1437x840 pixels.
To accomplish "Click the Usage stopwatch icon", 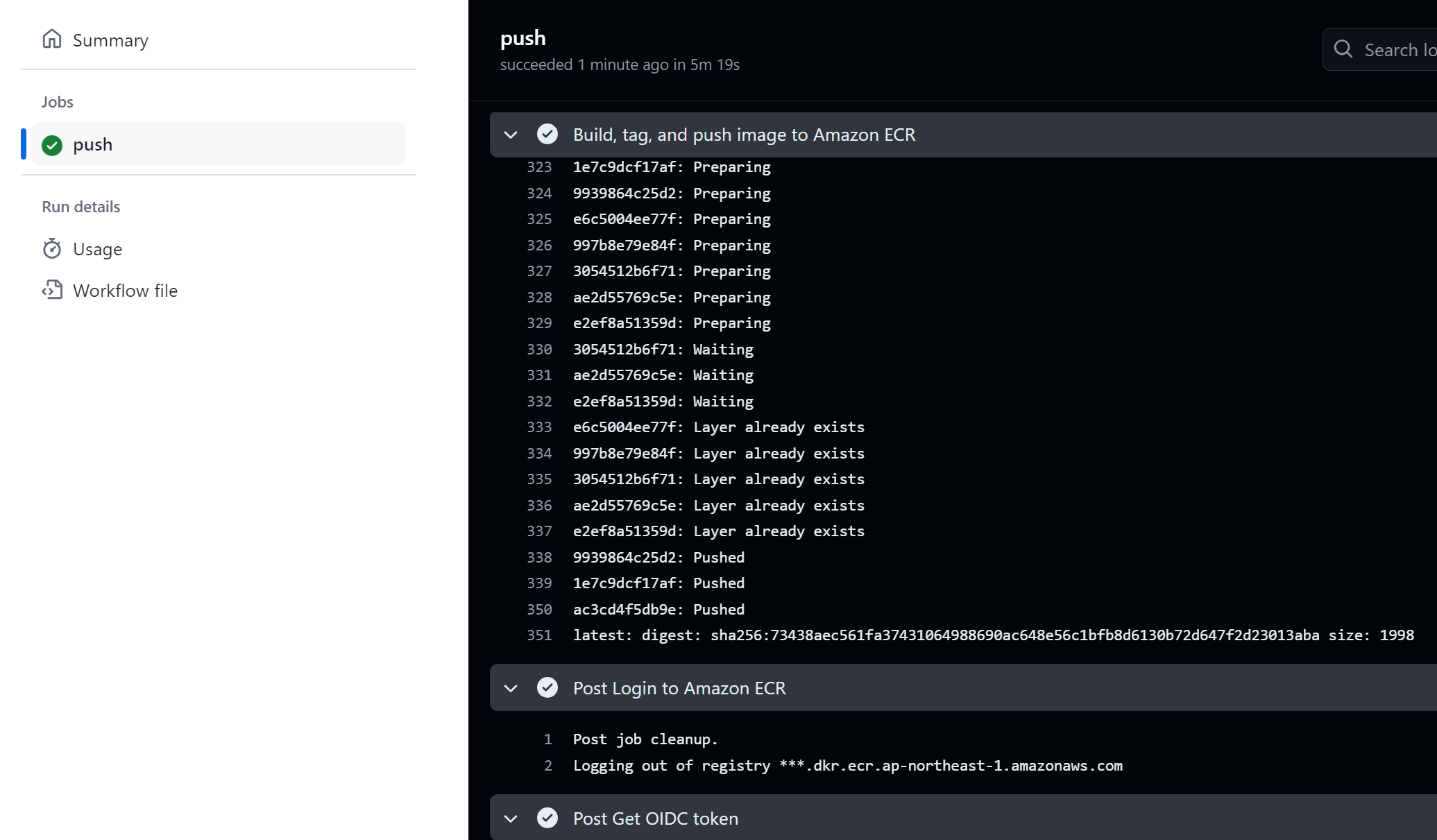I will coord(52,248).
